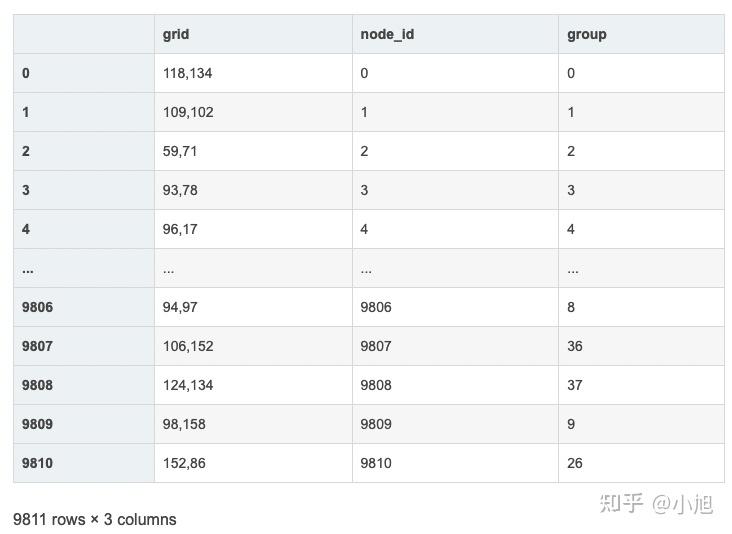Viewport: 732px width, 534px height.
Task: Select group value 37
Action: coord(575,385)
